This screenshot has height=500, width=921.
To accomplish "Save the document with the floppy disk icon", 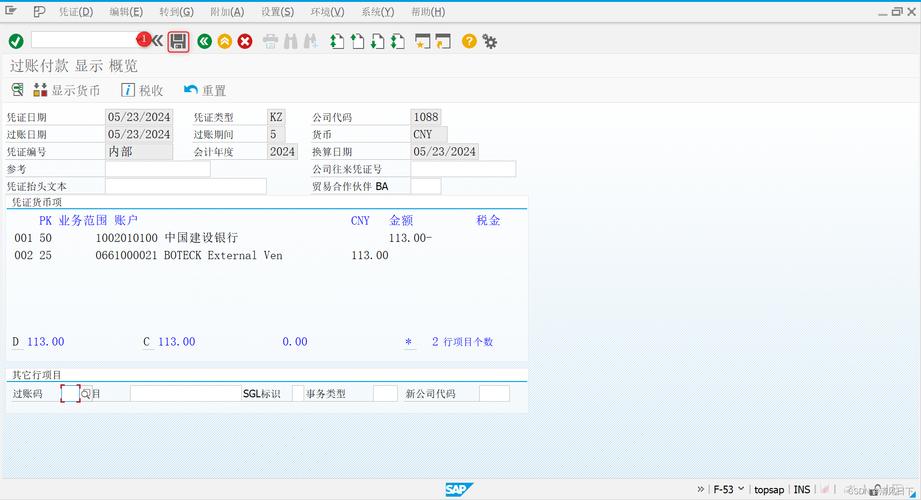I will coord(179,42).
